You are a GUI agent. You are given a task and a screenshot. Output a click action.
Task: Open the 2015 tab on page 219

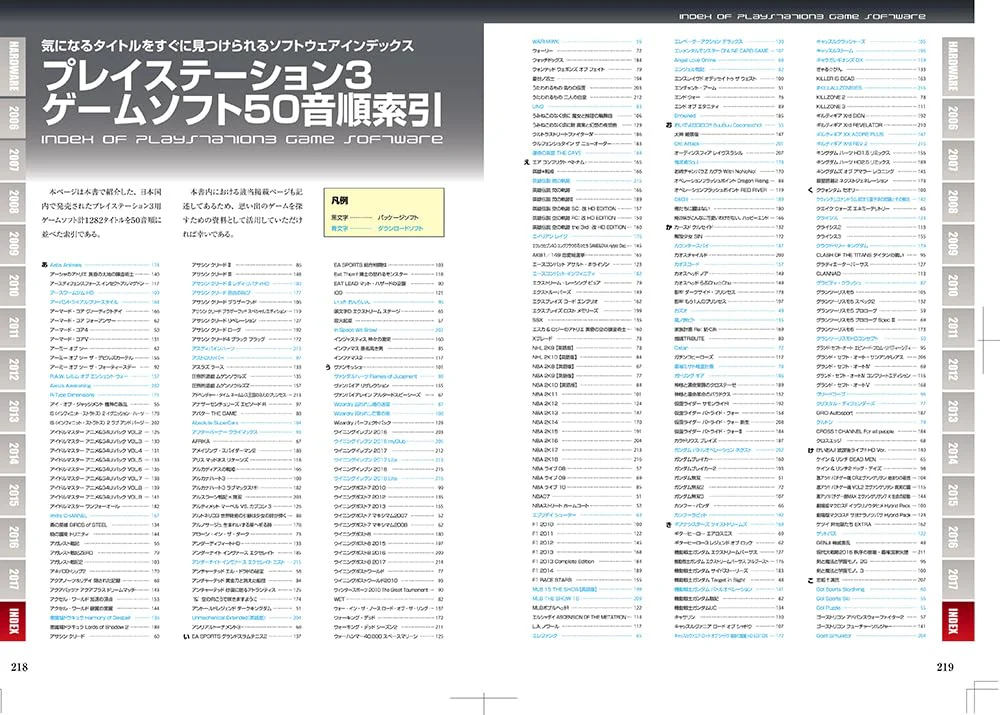coord(958,494)
